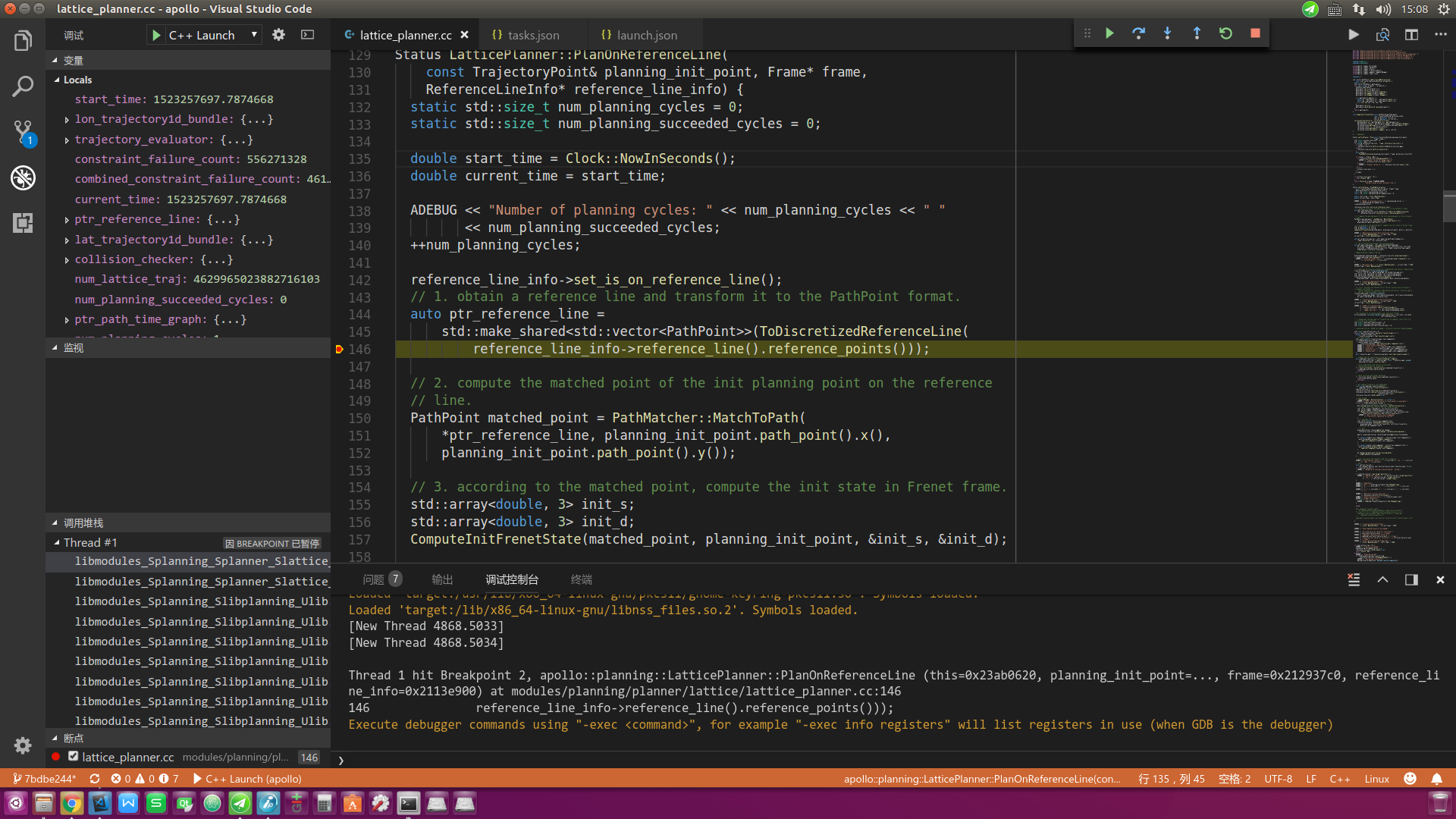Open the launch.json configuration gear
1456x819 pixels.
pyautogui.click(x=278, y=35)
